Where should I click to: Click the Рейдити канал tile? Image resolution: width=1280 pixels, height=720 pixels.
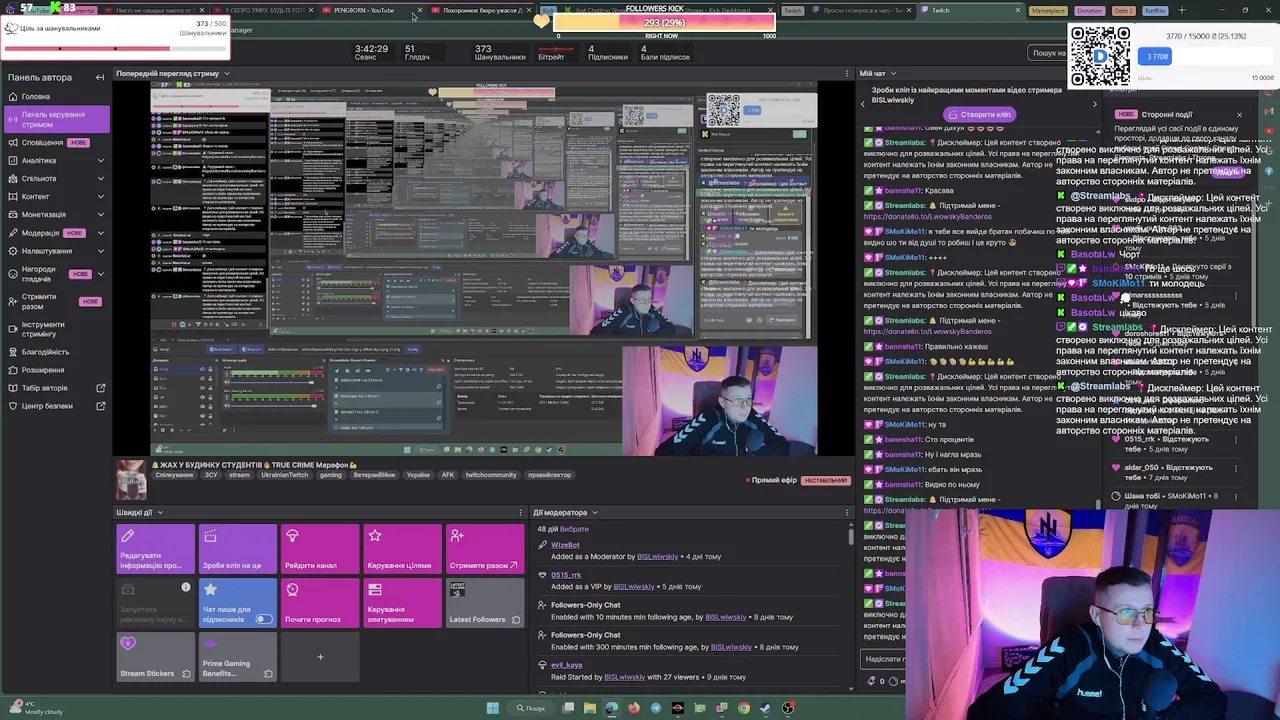point(319,549)
